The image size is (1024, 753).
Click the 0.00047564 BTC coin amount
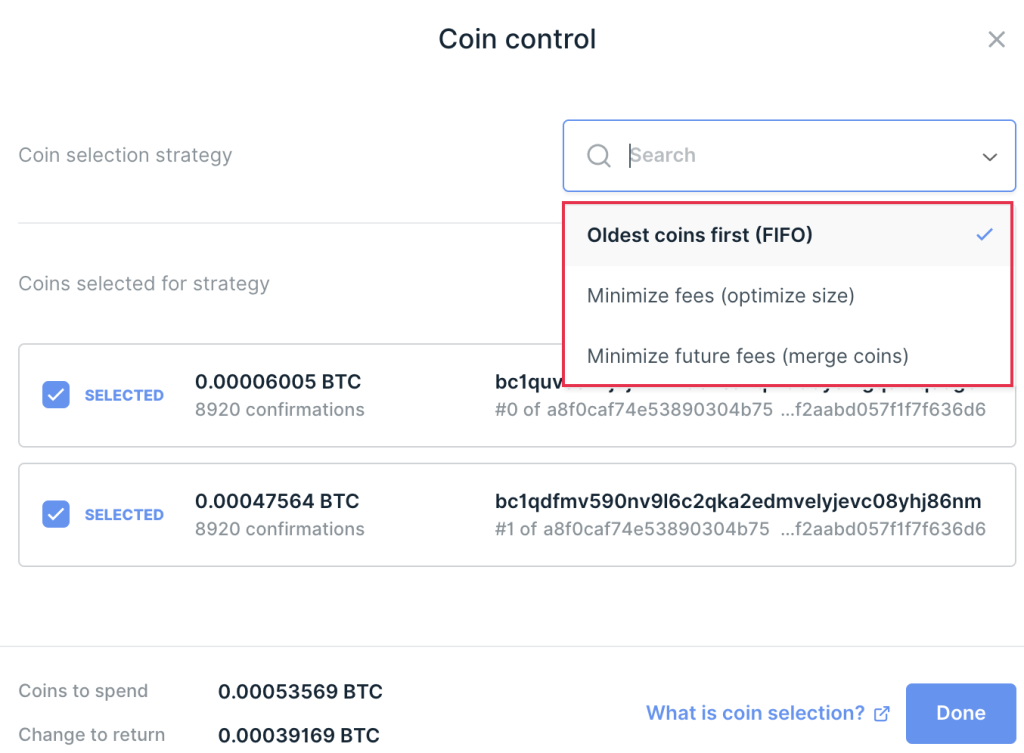pos(277,501)
